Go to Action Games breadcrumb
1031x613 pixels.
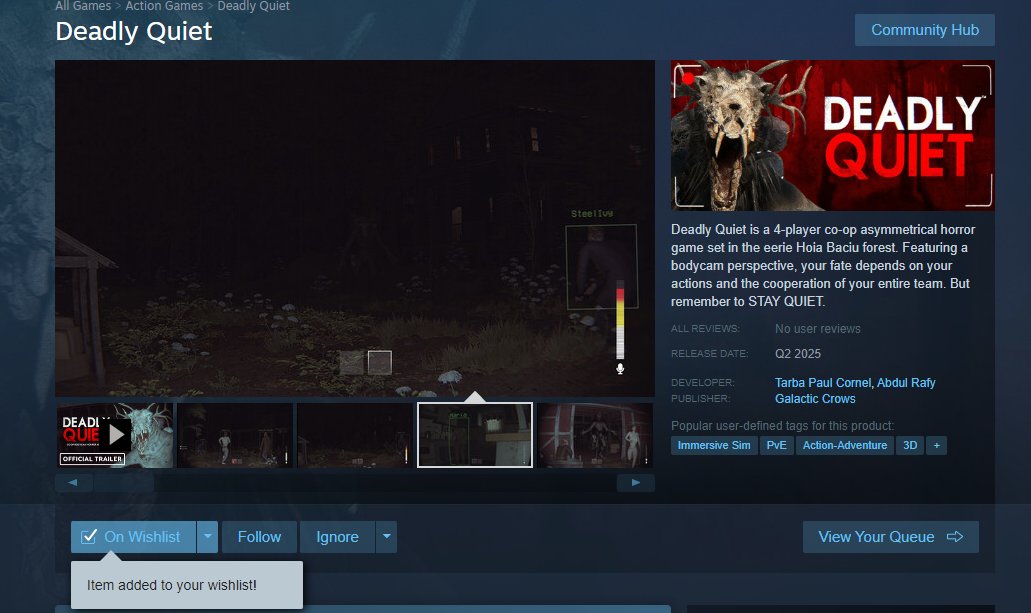click(164, 6)
